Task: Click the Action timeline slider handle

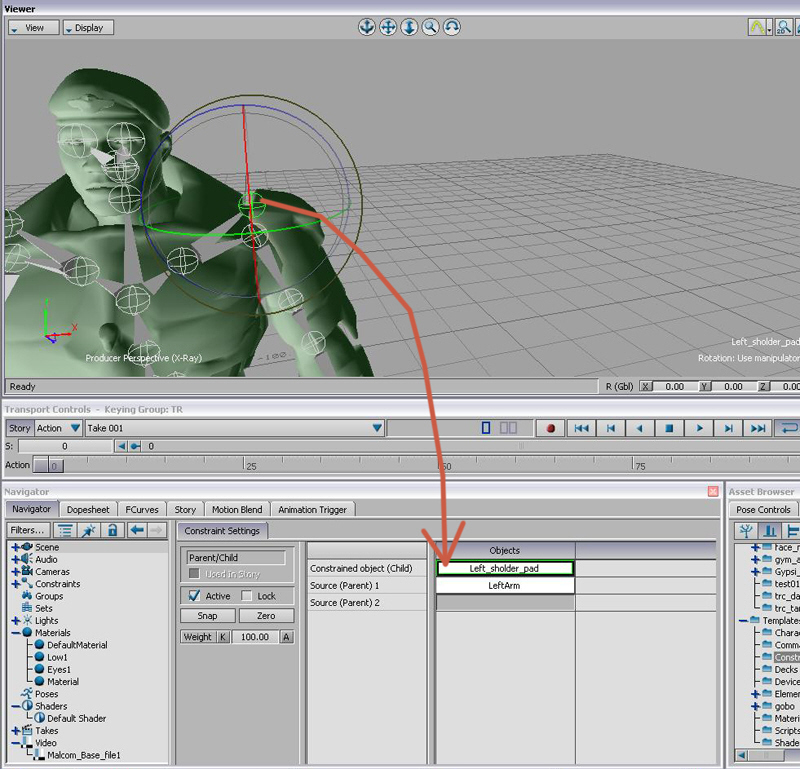Action: click(49, 465)
